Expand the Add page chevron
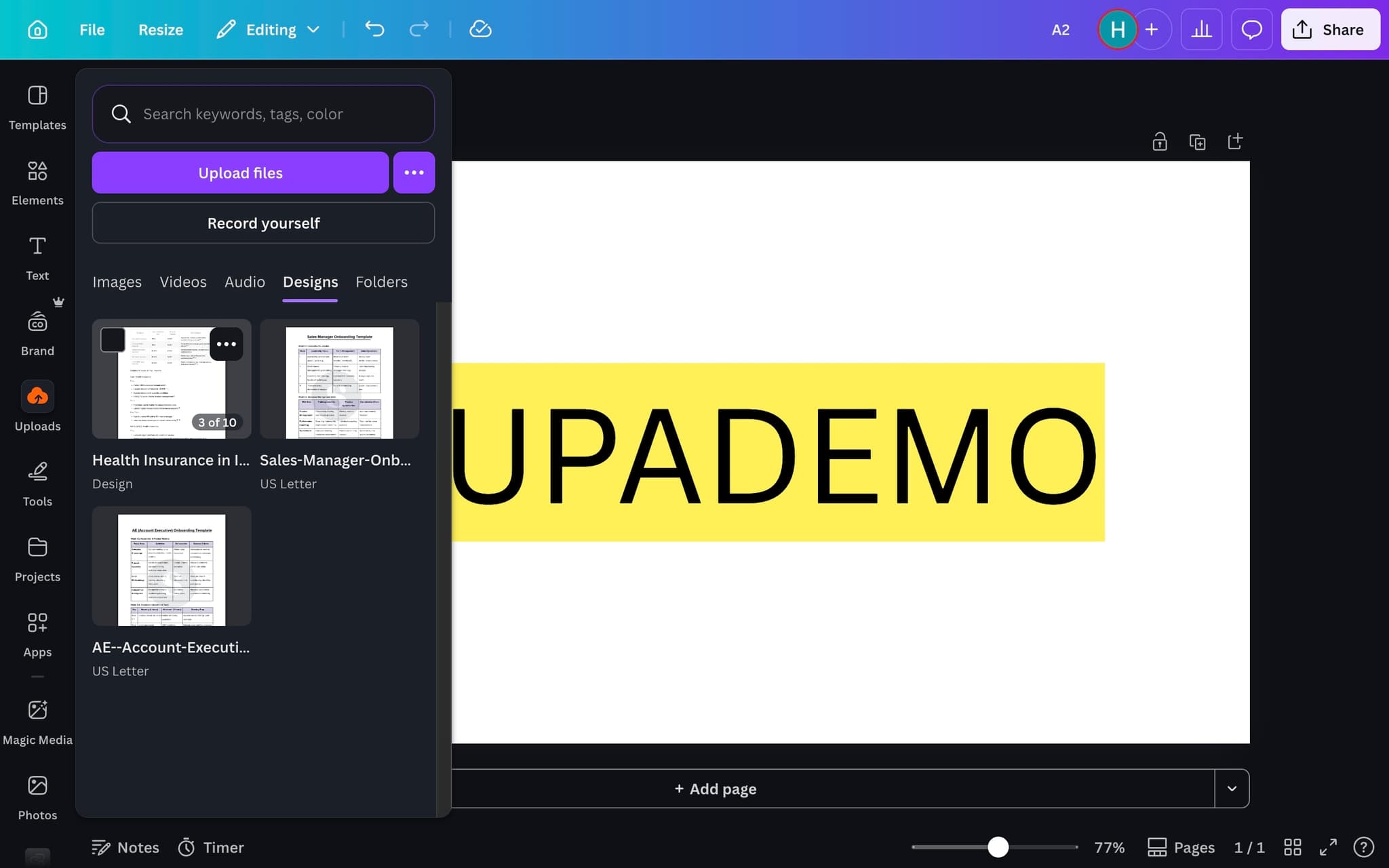The image size is (1389, 868). (x=1232, y=789)
